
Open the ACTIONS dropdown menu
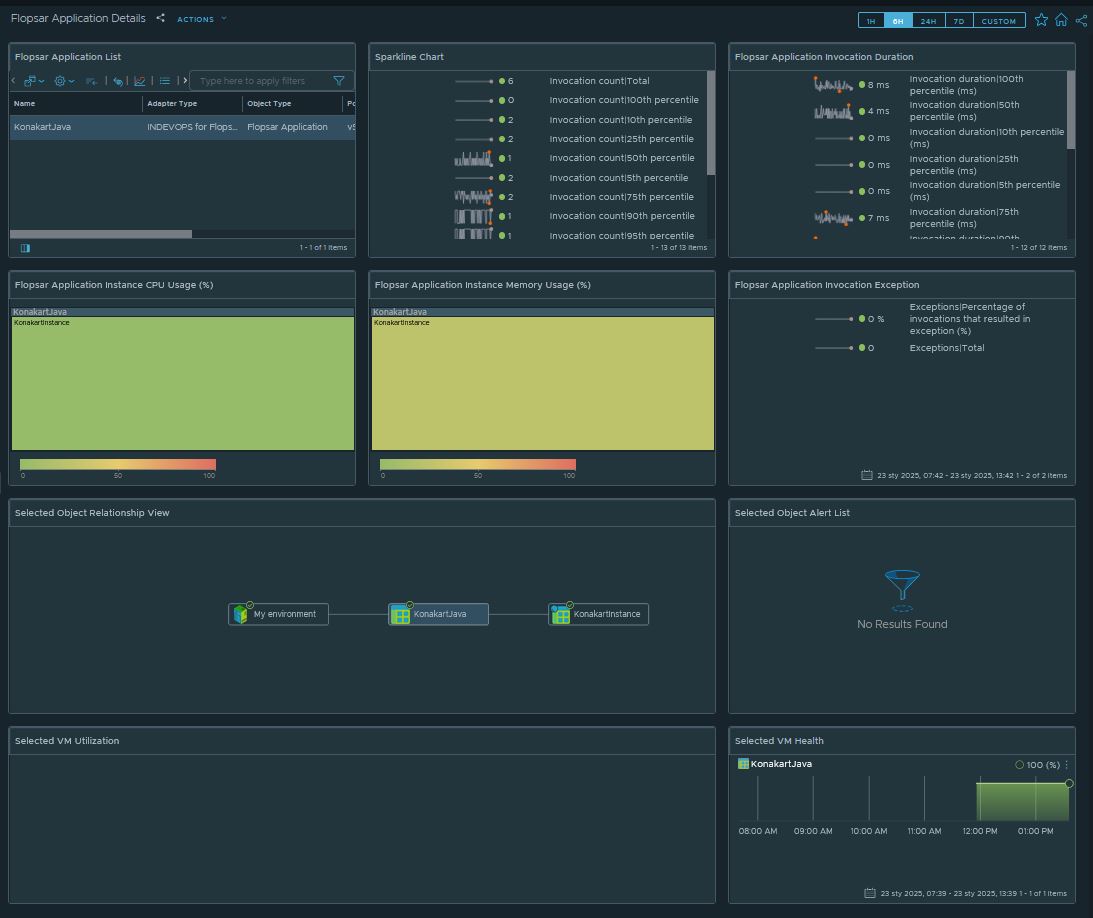[201, 19]
